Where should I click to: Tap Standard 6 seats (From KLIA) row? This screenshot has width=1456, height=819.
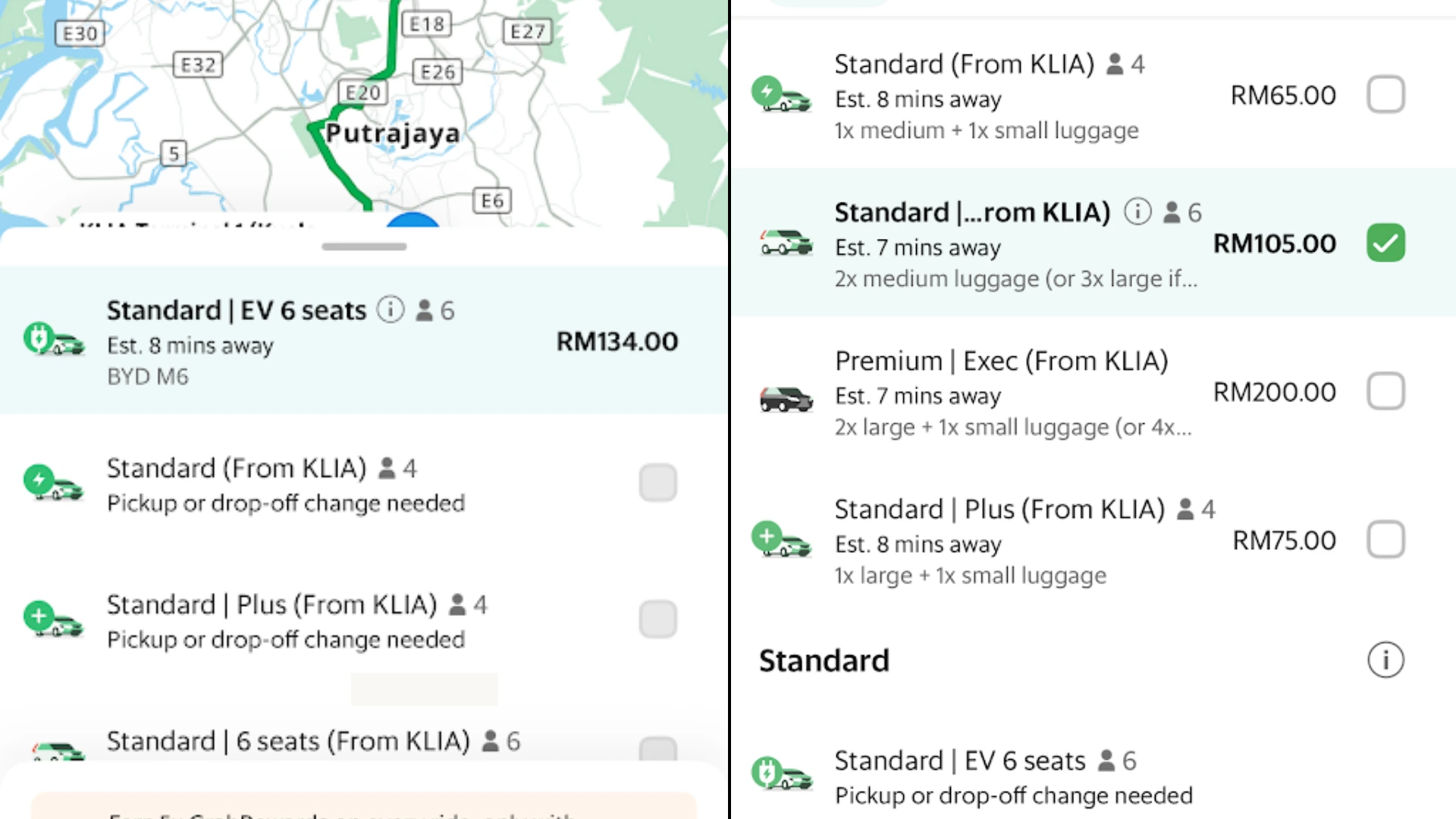click(364, 741)
